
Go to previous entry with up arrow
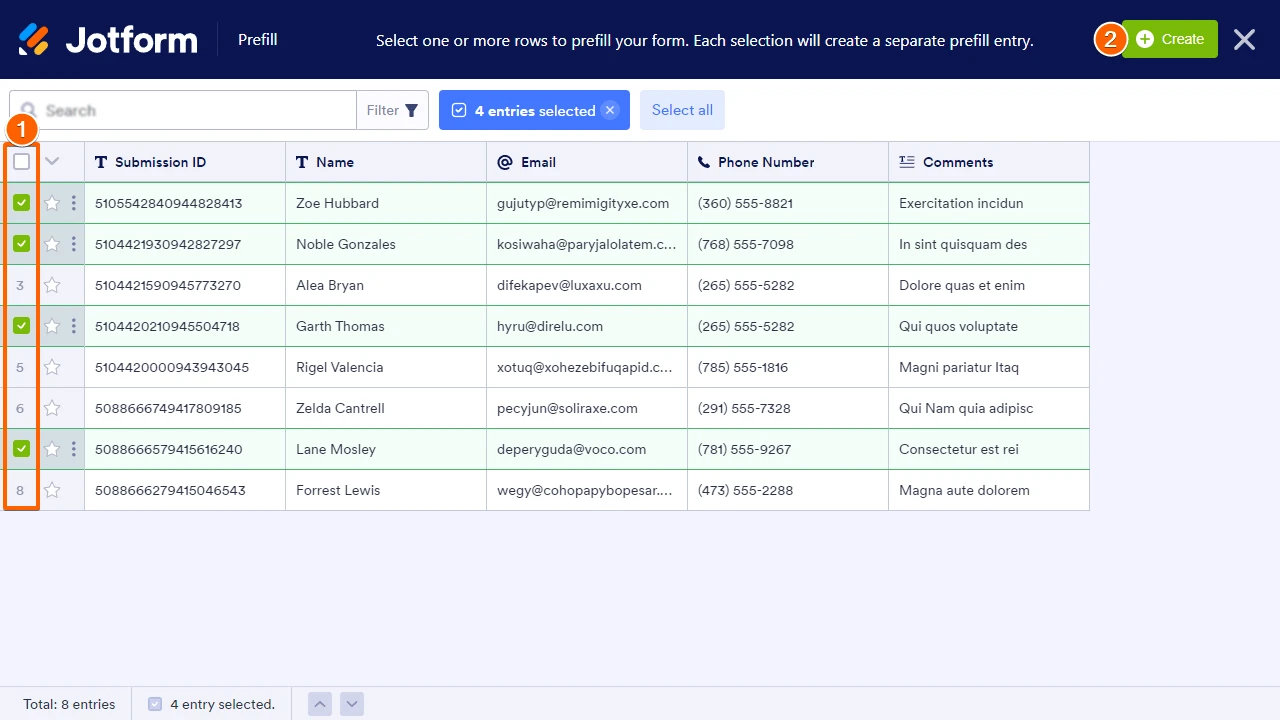[x=320, y=704]
